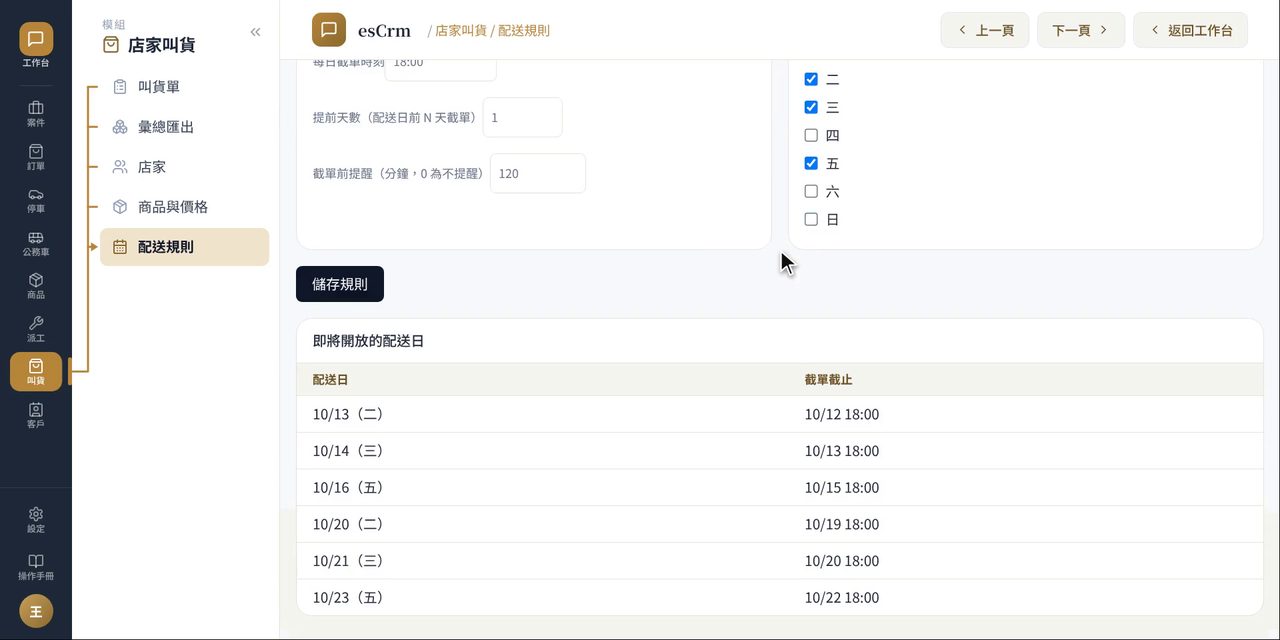Screen dimensions: 1280x640
Task: Click 下一頁 next page button
Action: point(1081,30)
